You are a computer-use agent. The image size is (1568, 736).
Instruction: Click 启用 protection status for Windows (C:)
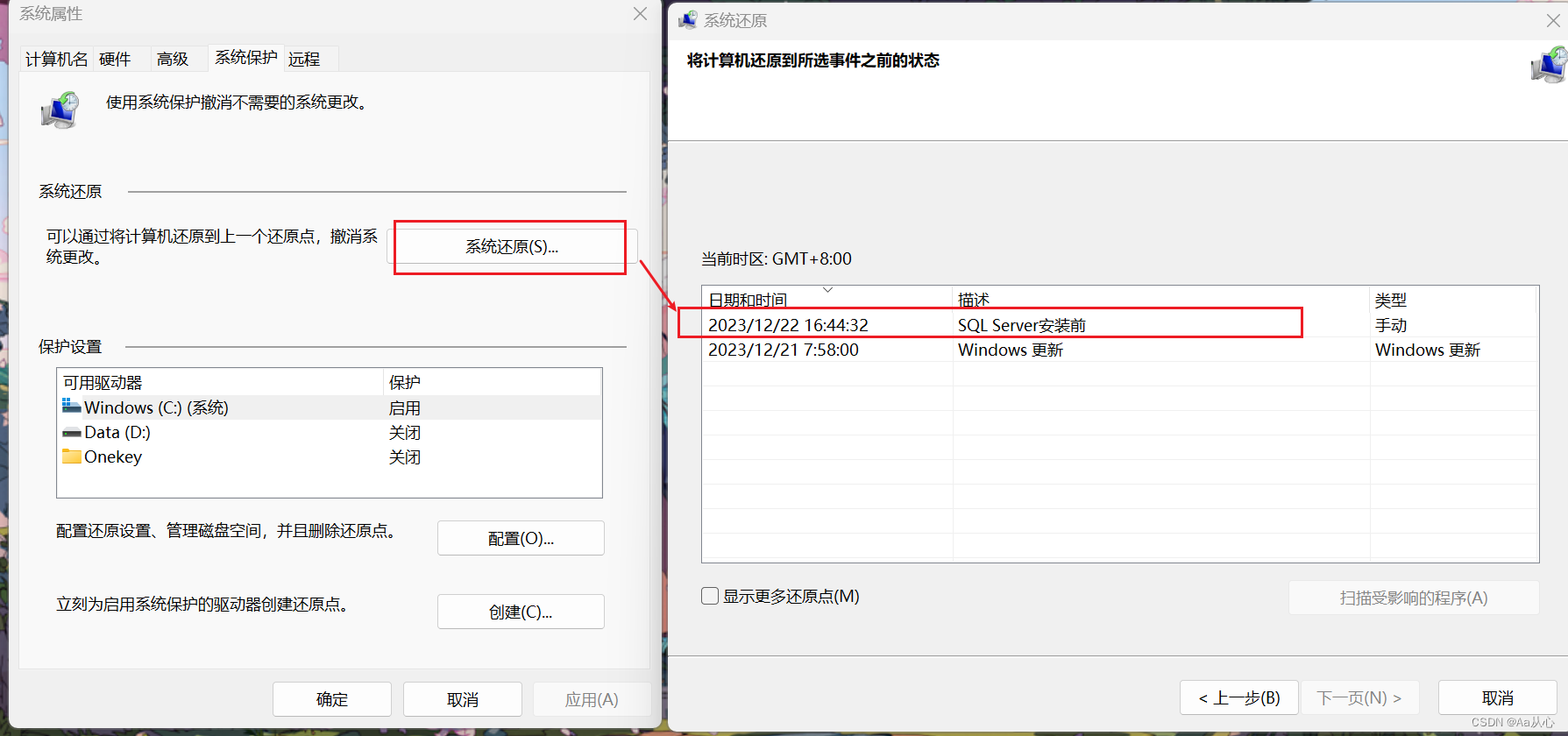(405, 407)
